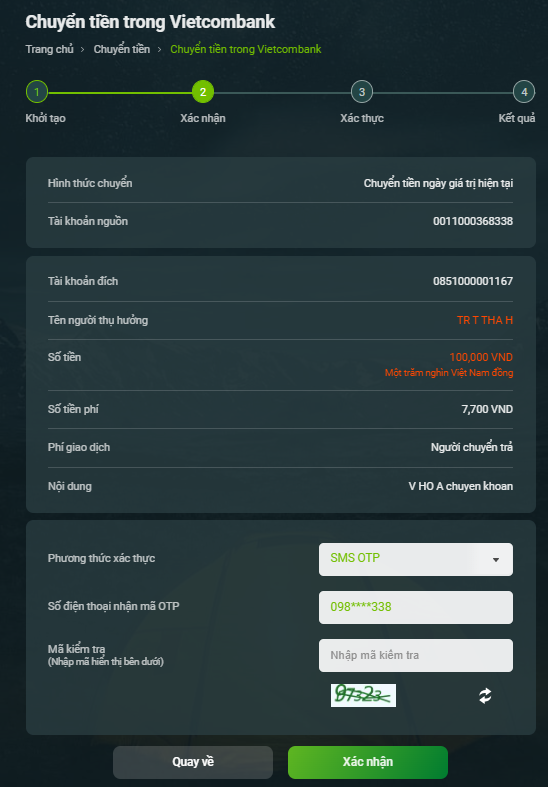The height and width of the screenshot is (787, 548).
Task: Click the captcha image 97323
Action: pos(363,695)
